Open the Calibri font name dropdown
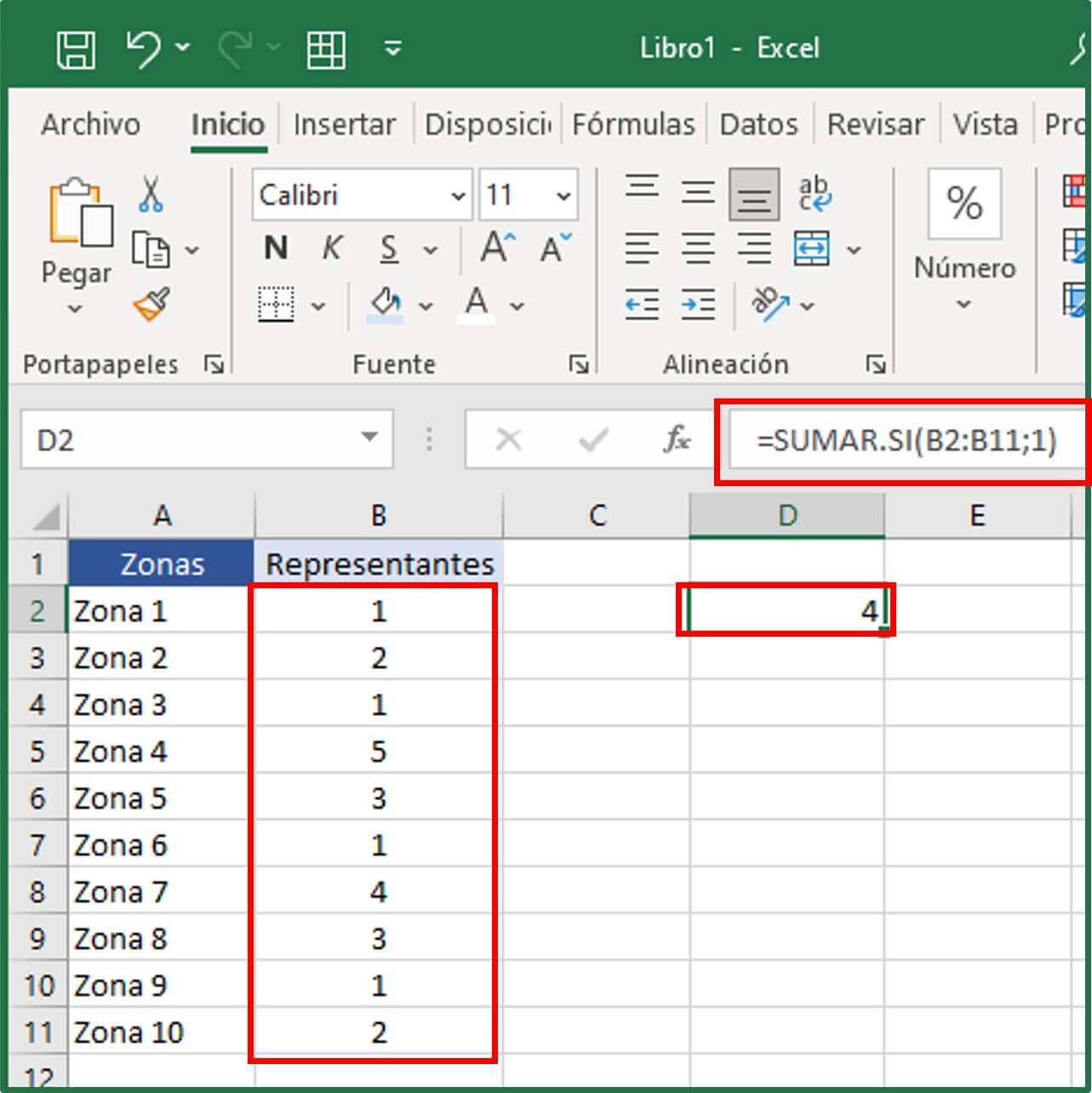This screenshot has width=1092, height=1093. pyautogui.click(x=460, y=194)
